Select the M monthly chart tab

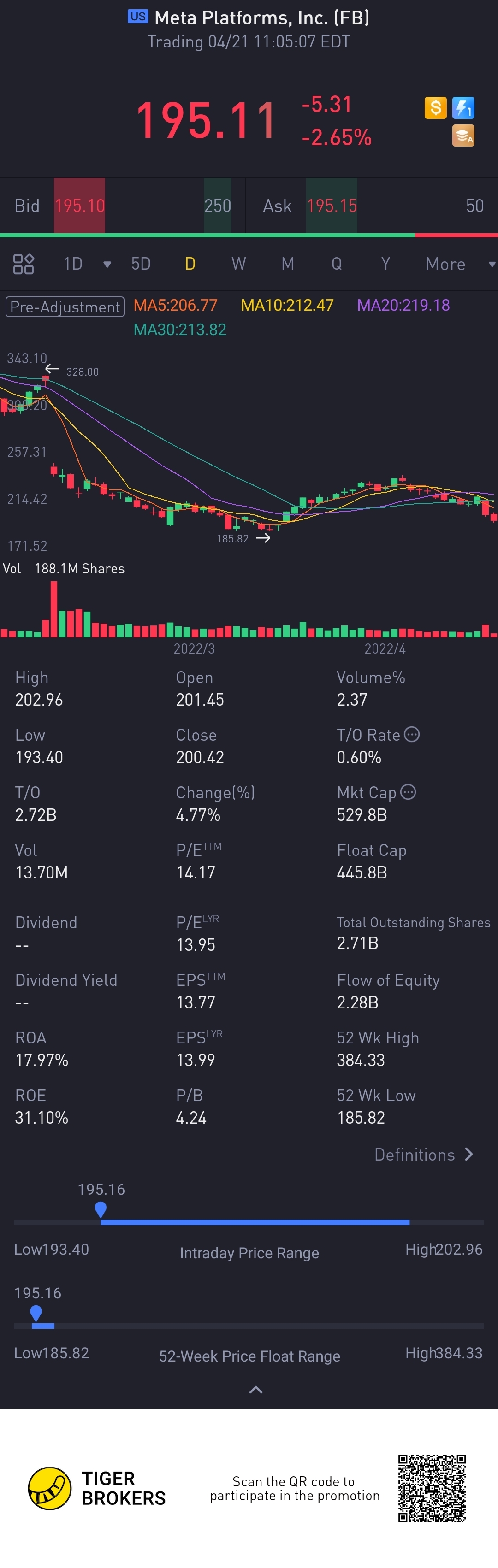tap(287, 264)
